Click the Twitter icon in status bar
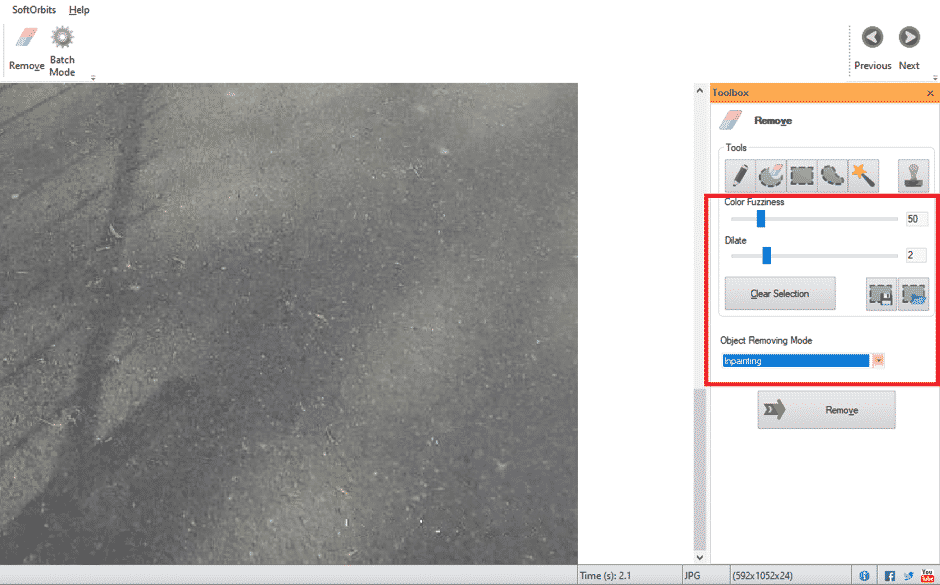Viewport: 940px width, 585px height. click(909, 575)
